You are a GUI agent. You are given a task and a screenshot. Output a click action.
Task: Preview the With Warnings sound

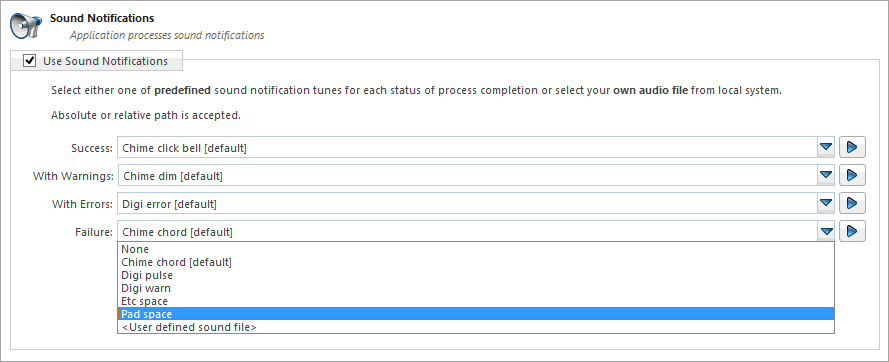pyautogui.click(x=852, y=175)
